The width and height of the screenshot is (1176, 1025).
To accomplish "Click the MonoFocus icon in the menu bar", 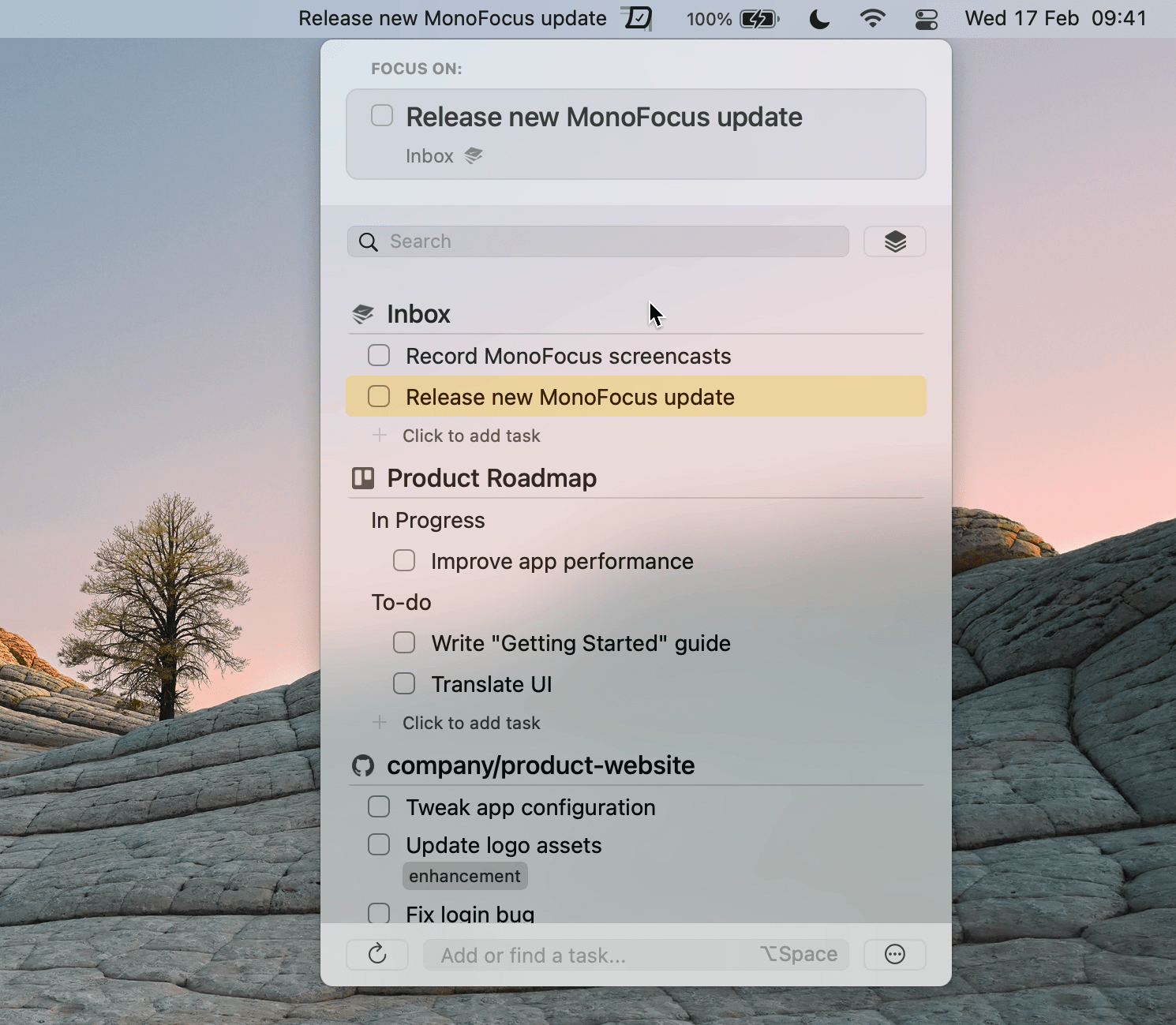I will pos(638,18).
